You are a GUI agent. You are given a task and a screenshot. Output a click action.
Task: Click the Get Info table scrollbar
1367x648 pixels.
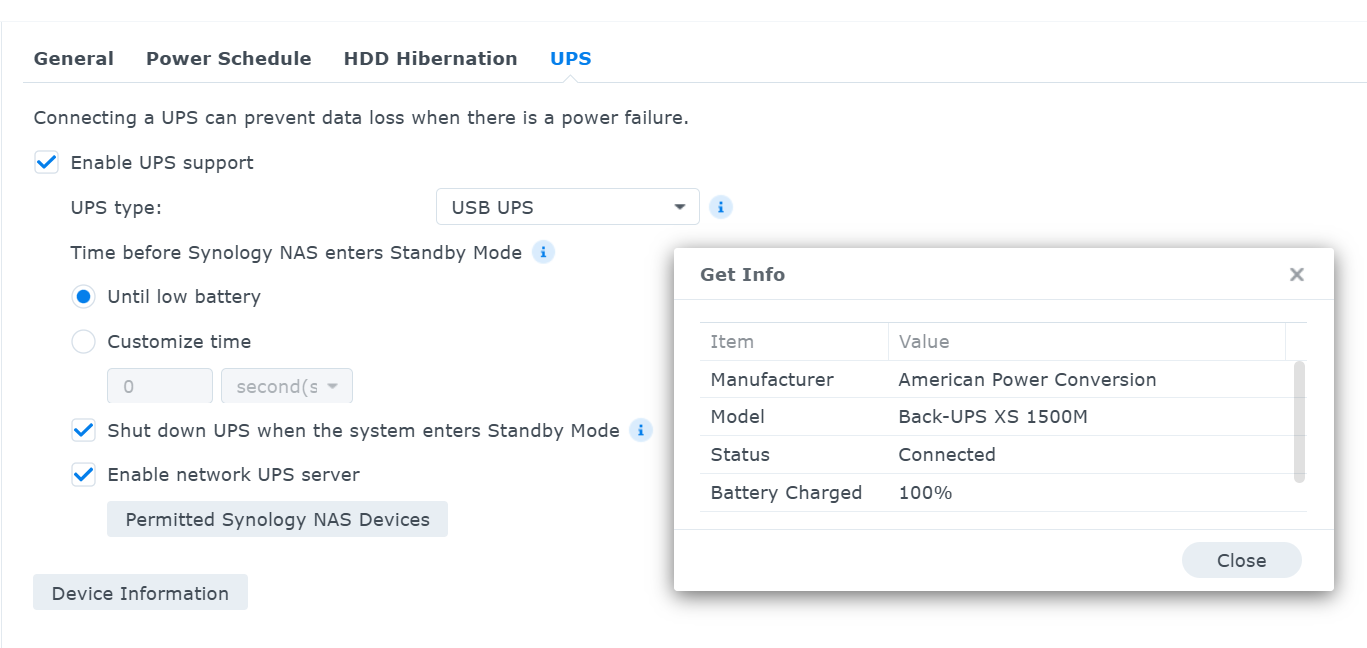pos(1299,422)
